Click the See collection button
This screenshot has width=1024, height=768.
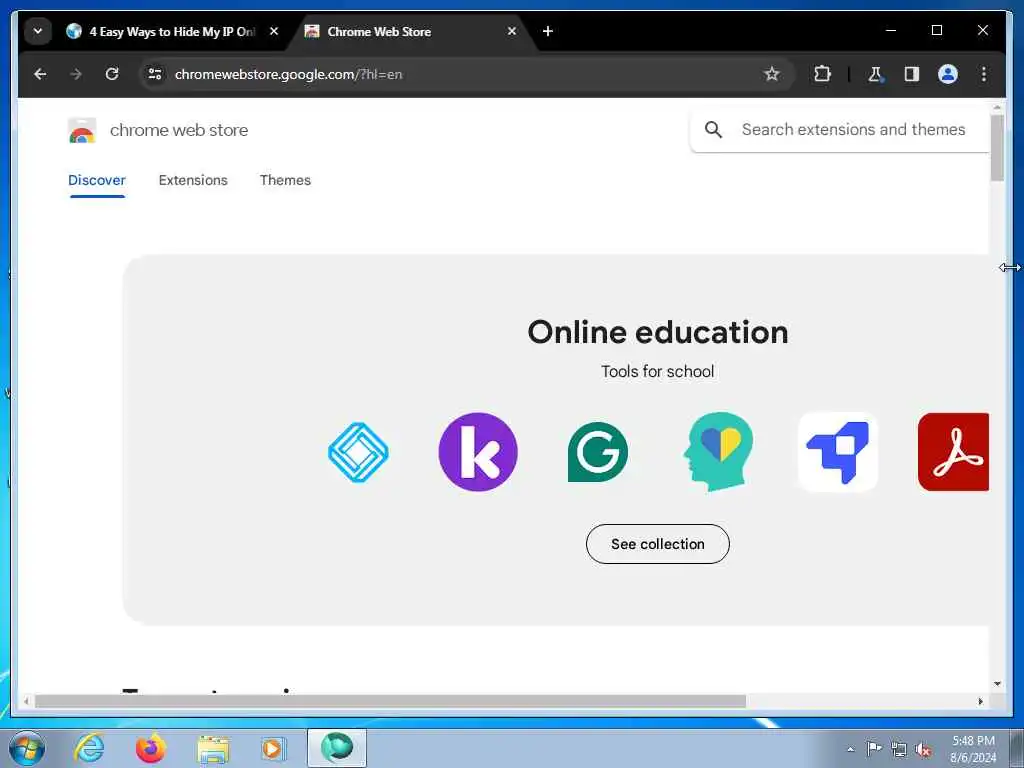pos(658,544)
